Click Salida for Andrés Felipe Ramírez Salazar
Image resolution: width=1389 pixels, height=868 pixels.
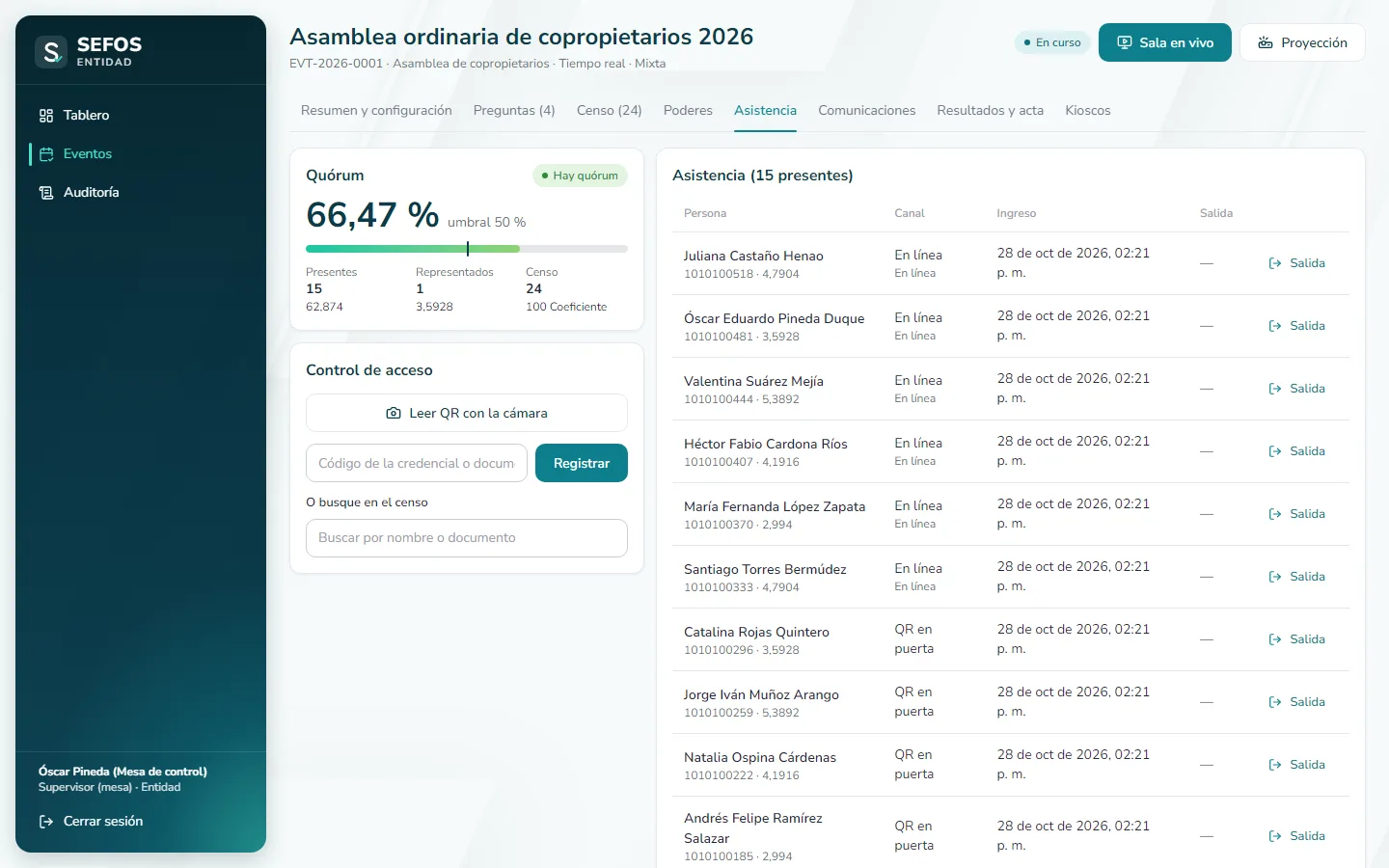click(x=1297, y=836)
